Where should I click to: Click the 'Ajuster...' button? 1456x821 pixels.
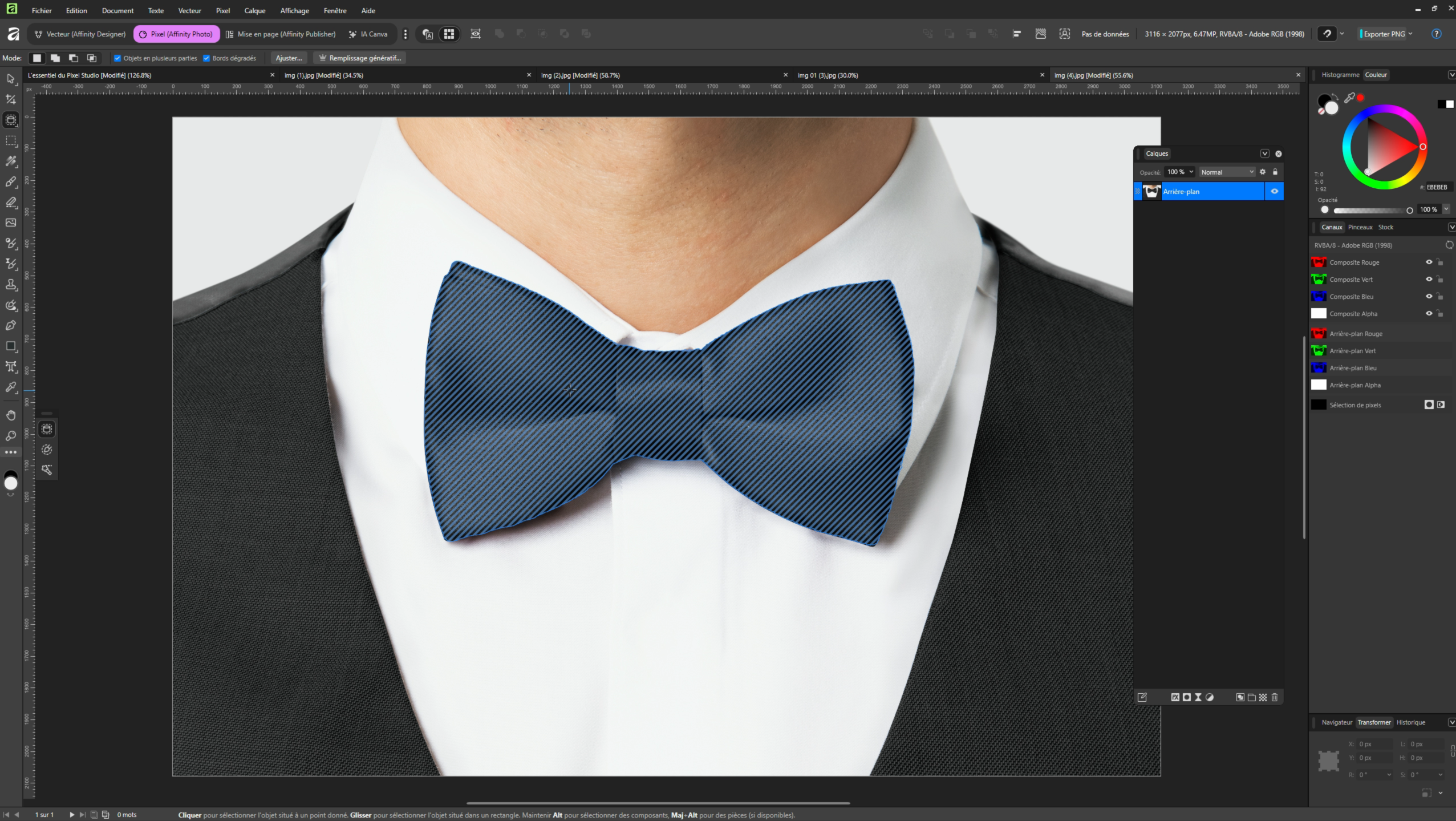289,58
